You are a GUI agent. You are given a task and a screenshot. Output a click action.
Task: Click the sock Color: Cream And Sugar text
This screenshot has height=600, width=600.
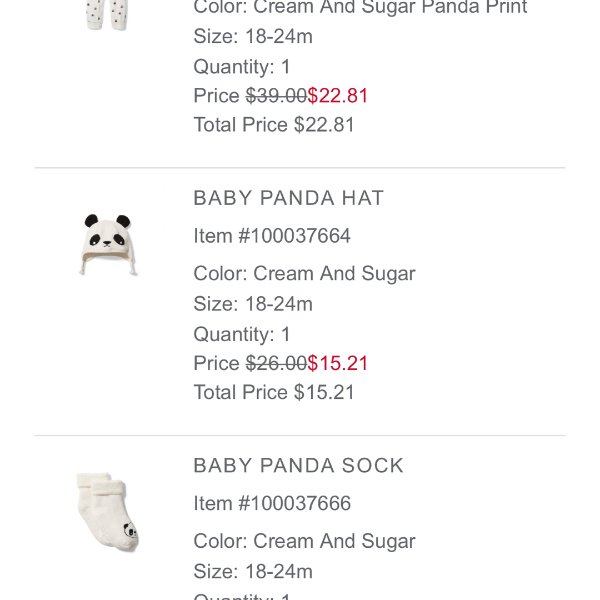click(x=304, y=541)
